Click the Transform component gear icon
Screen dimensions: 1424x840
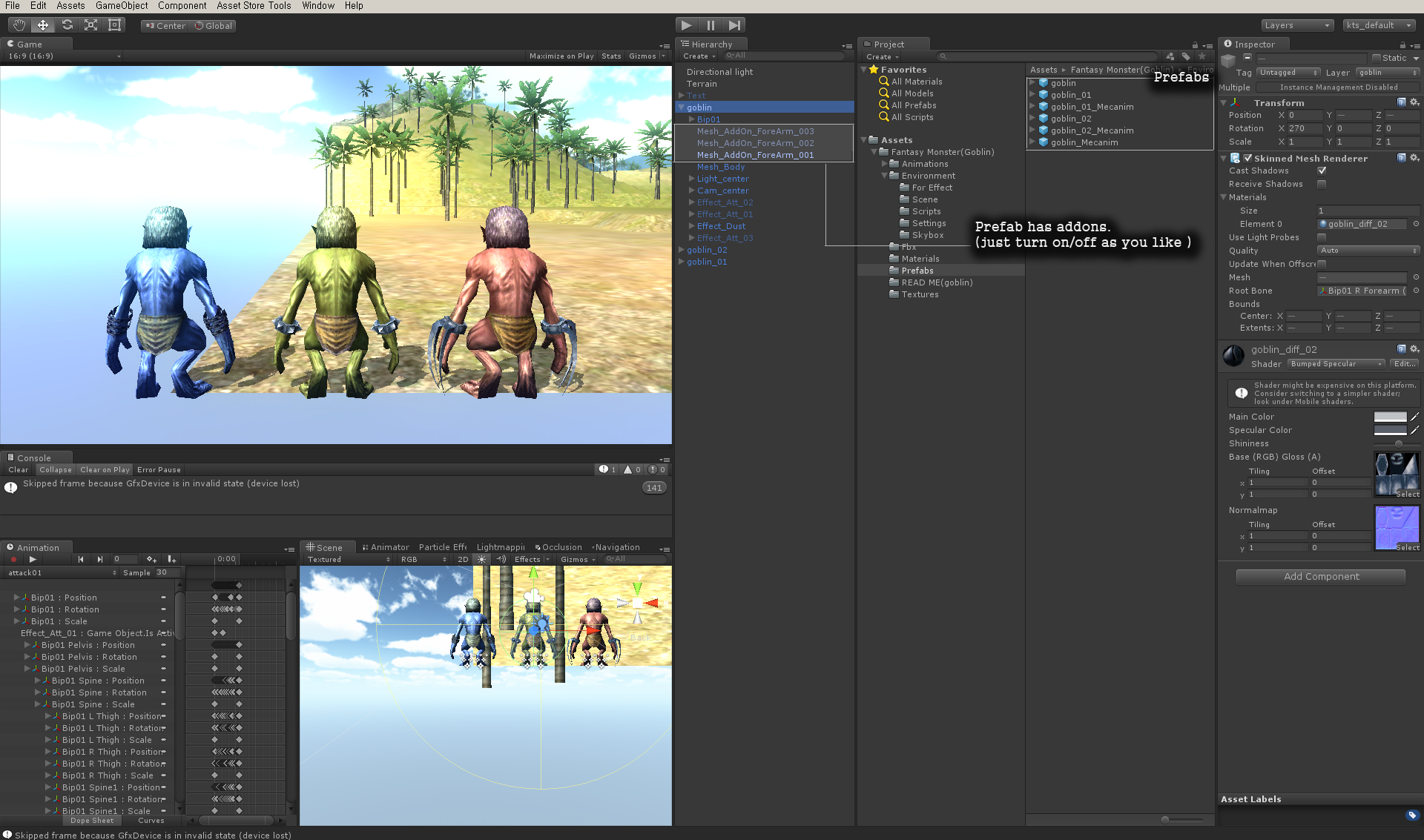coord(1414,102)
